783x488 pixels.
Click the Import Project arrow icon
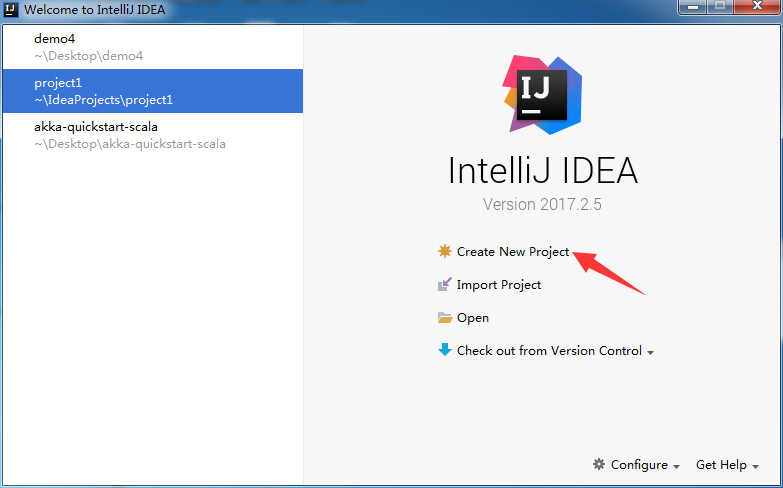click(x=444, y=285)
